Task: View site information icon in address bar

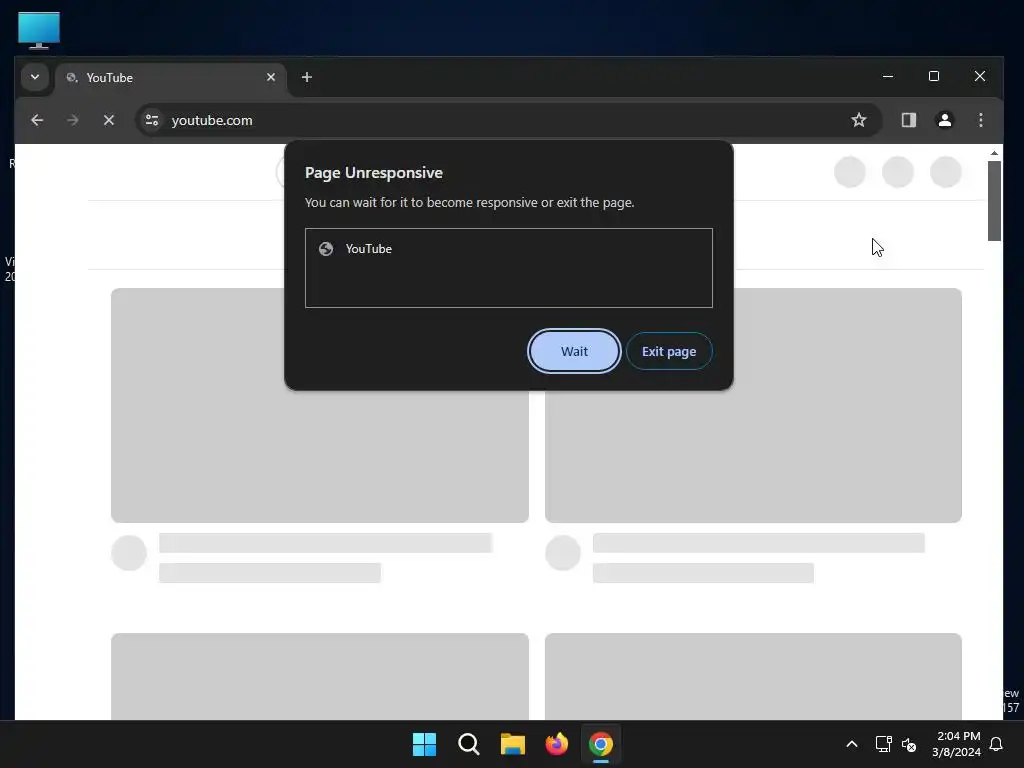Action: 152,120
